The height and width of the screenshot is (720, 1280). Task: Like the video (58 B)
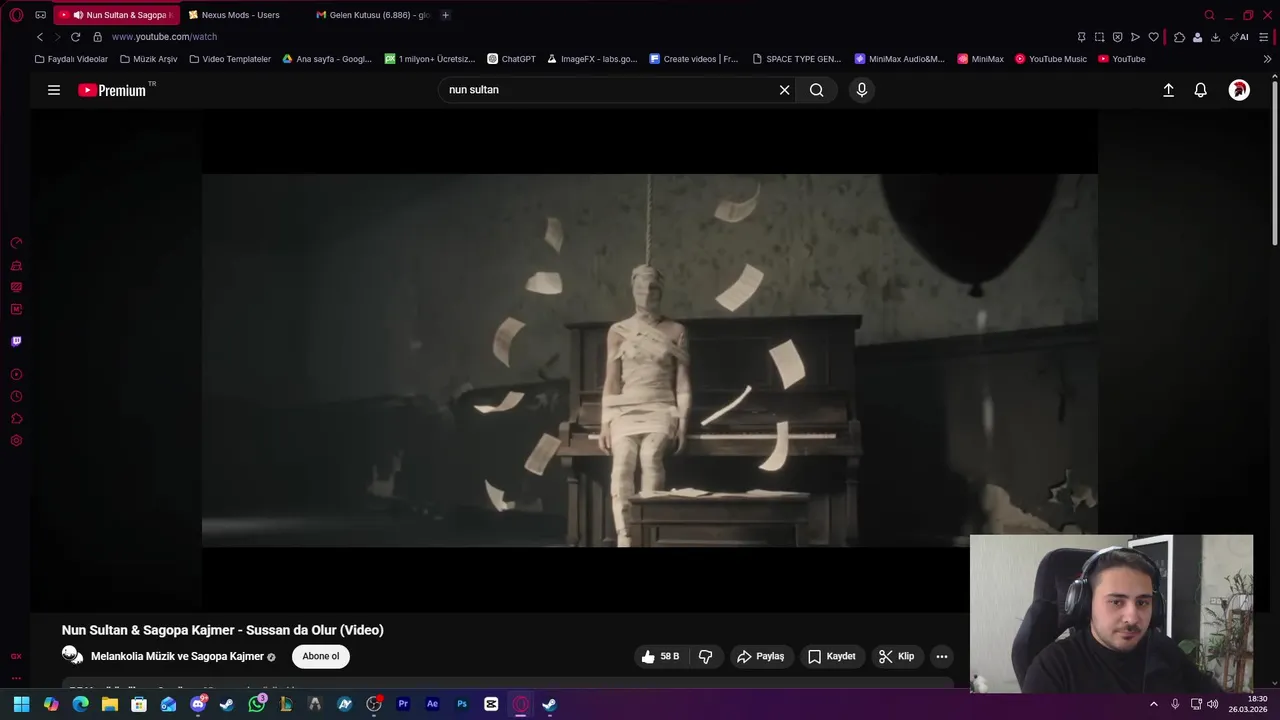point(661,656)
